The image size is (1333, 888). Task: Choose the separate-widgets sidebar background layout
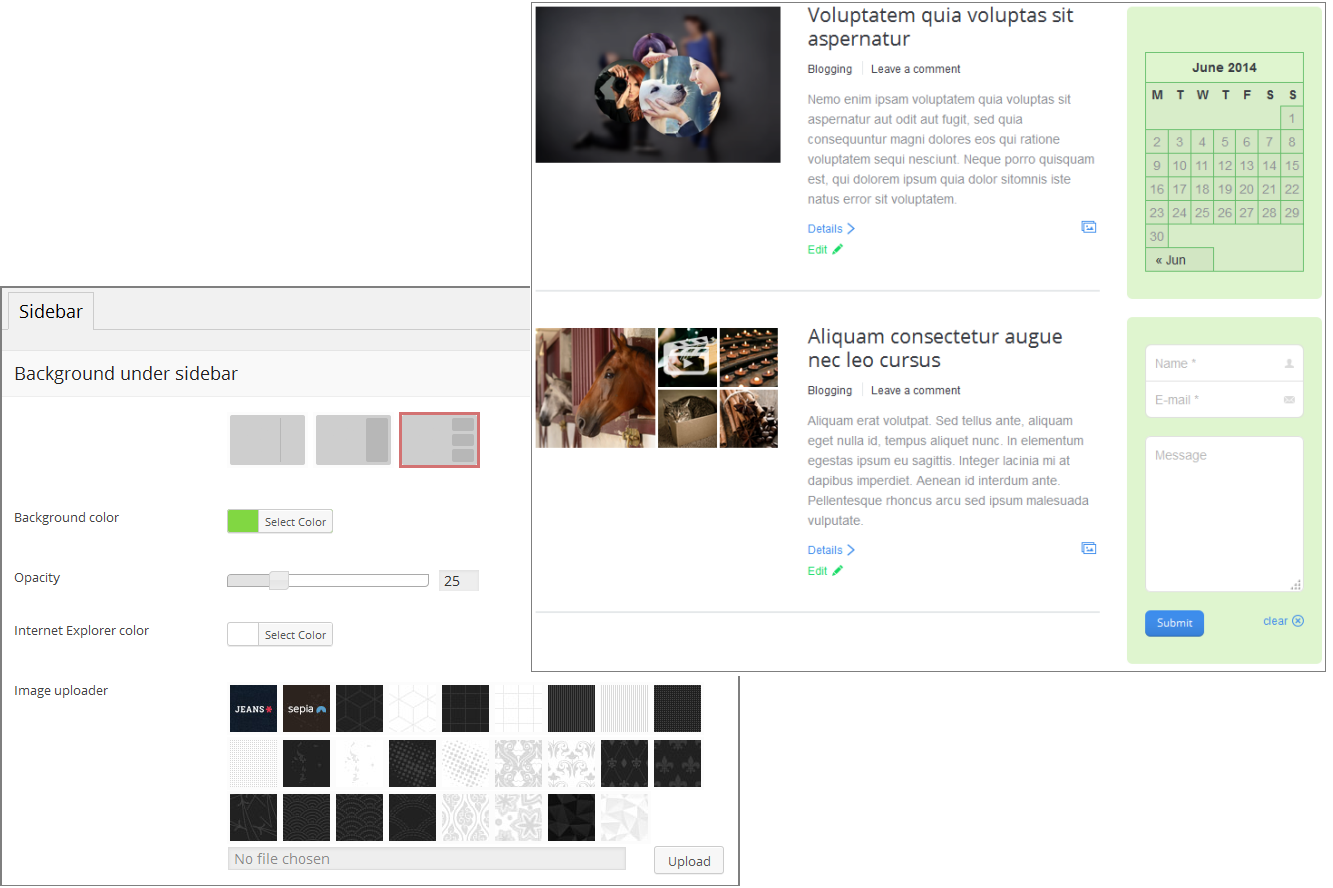[439, 440]
